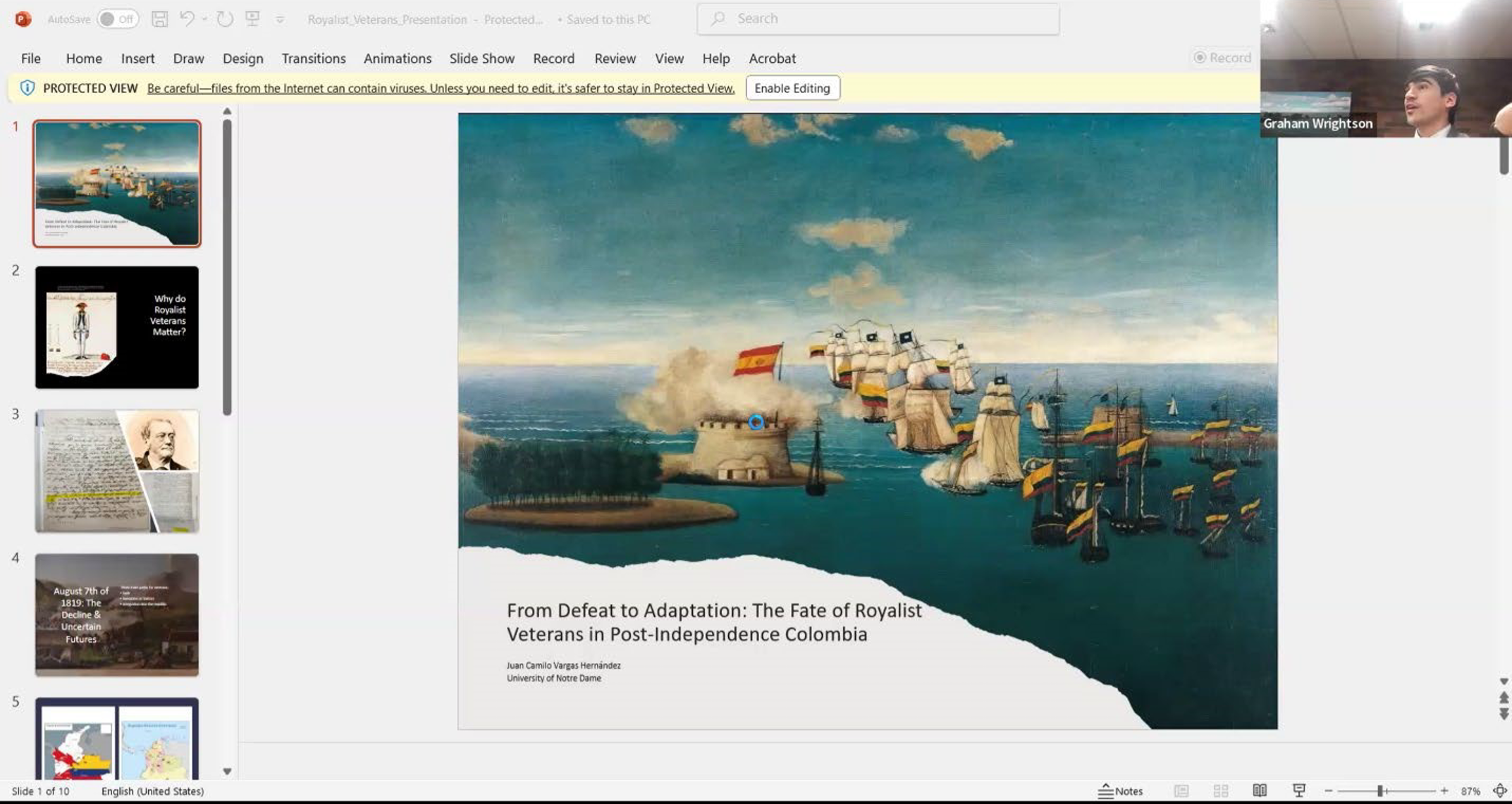
Task: Toggle the AutoSave switch
Action: pos(117,19)
